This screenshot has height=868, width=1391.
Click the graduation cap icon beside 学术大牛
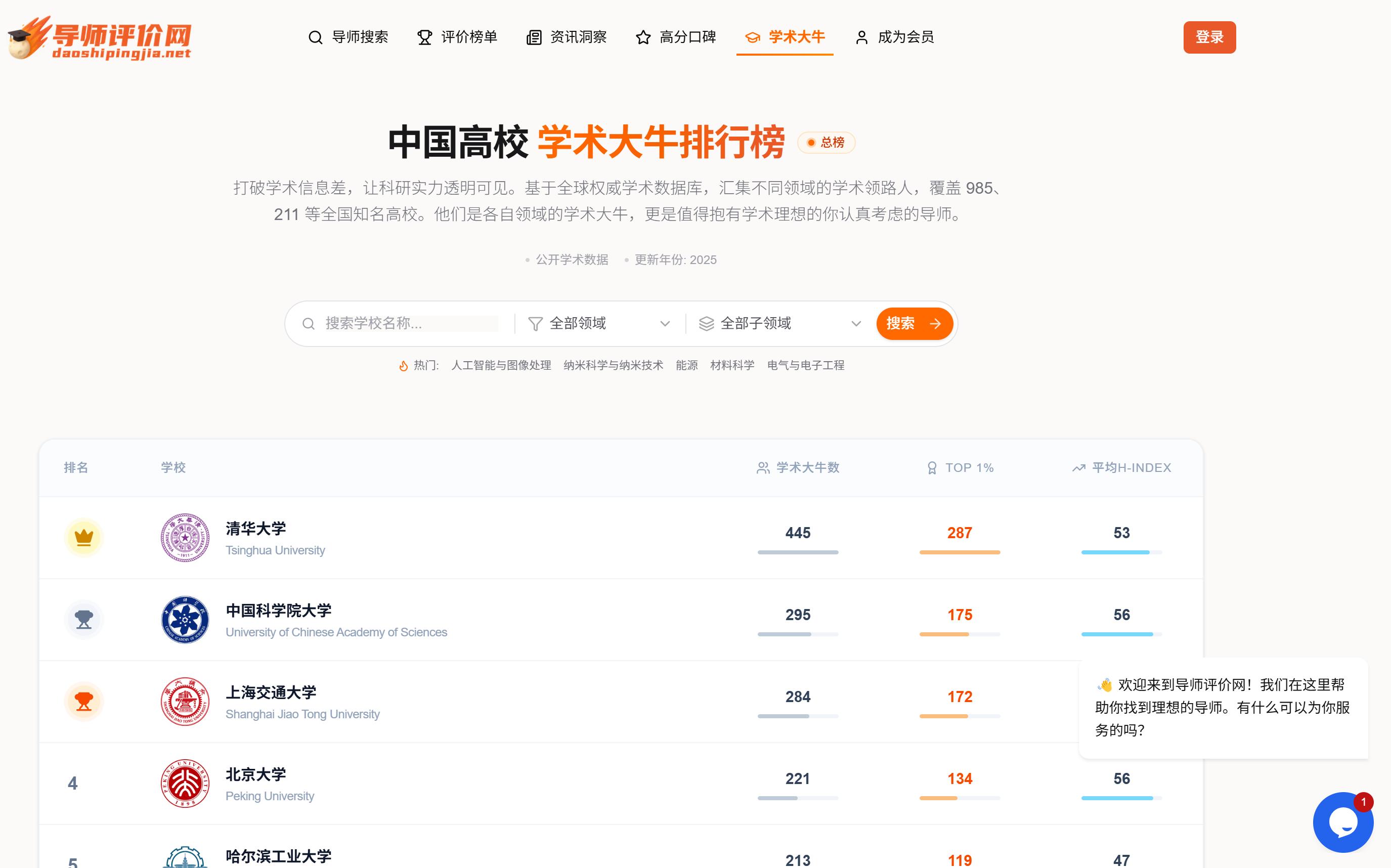[x=752, y=38]
